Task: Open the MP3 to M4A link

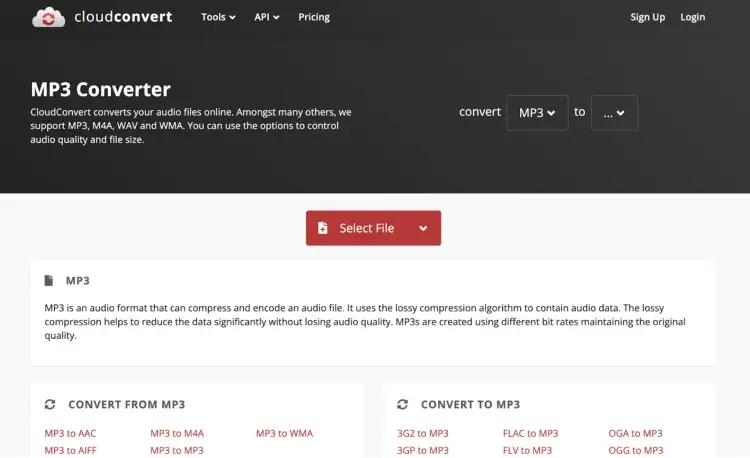Action: pyautogui.click(x=177, y=433)
